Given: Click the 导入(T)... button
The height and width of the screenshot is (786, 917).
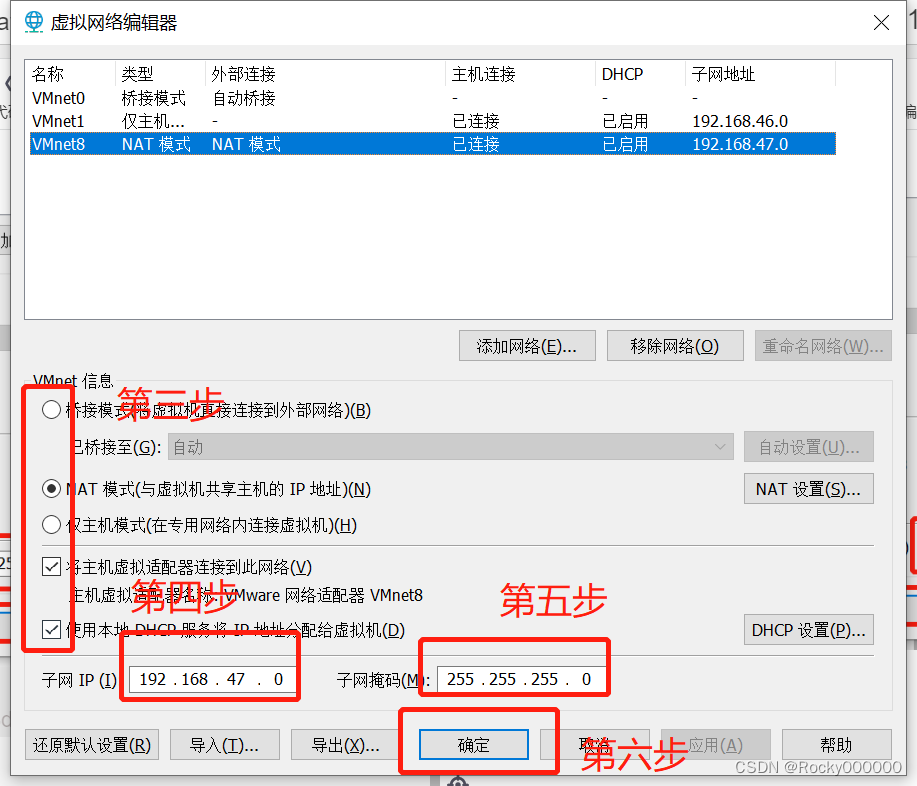Looking at the screenshot, I should click(x=225, y=745).
